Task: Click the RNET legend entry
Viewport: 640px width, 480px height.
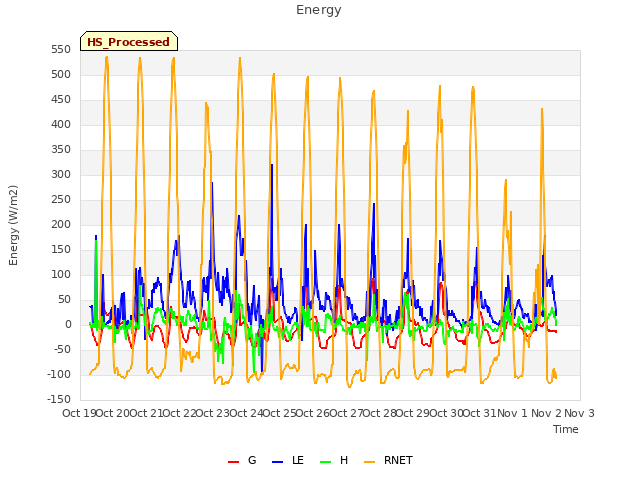Action: point(388,460)
